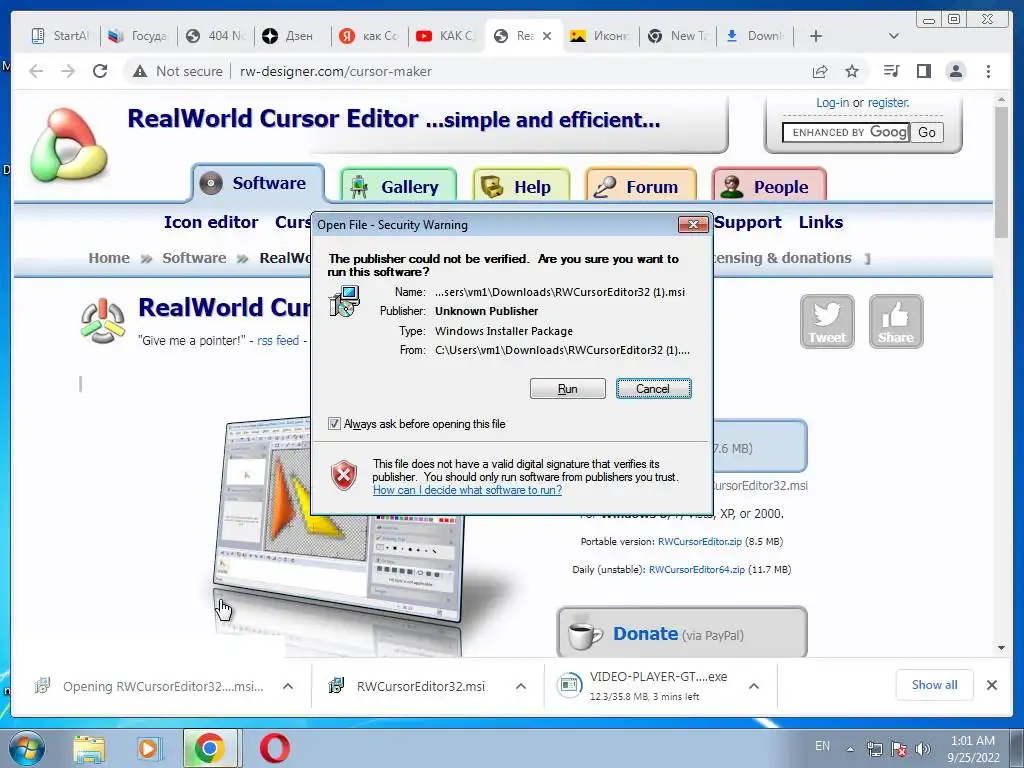The width and height of the screenshot is (1024, 768).
Task: Click the Software breadcrumb link
Action: click(194, 258)
